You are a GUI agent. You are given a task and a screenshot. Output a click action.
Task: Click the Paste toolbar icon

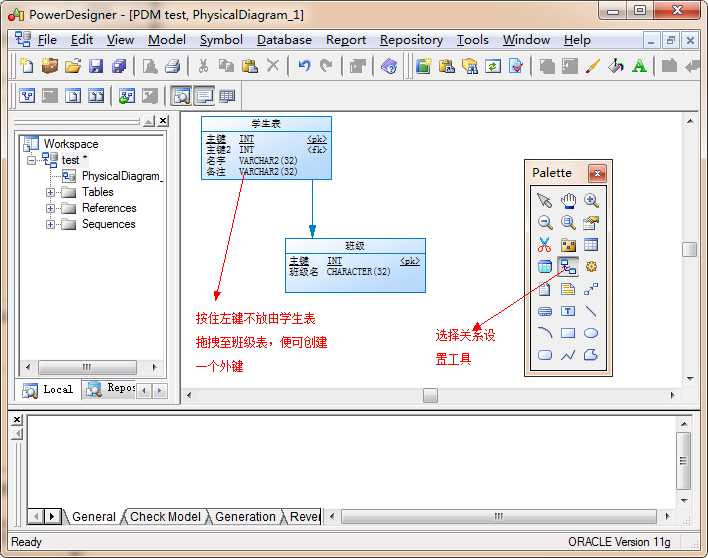click(x=250, y=66)
